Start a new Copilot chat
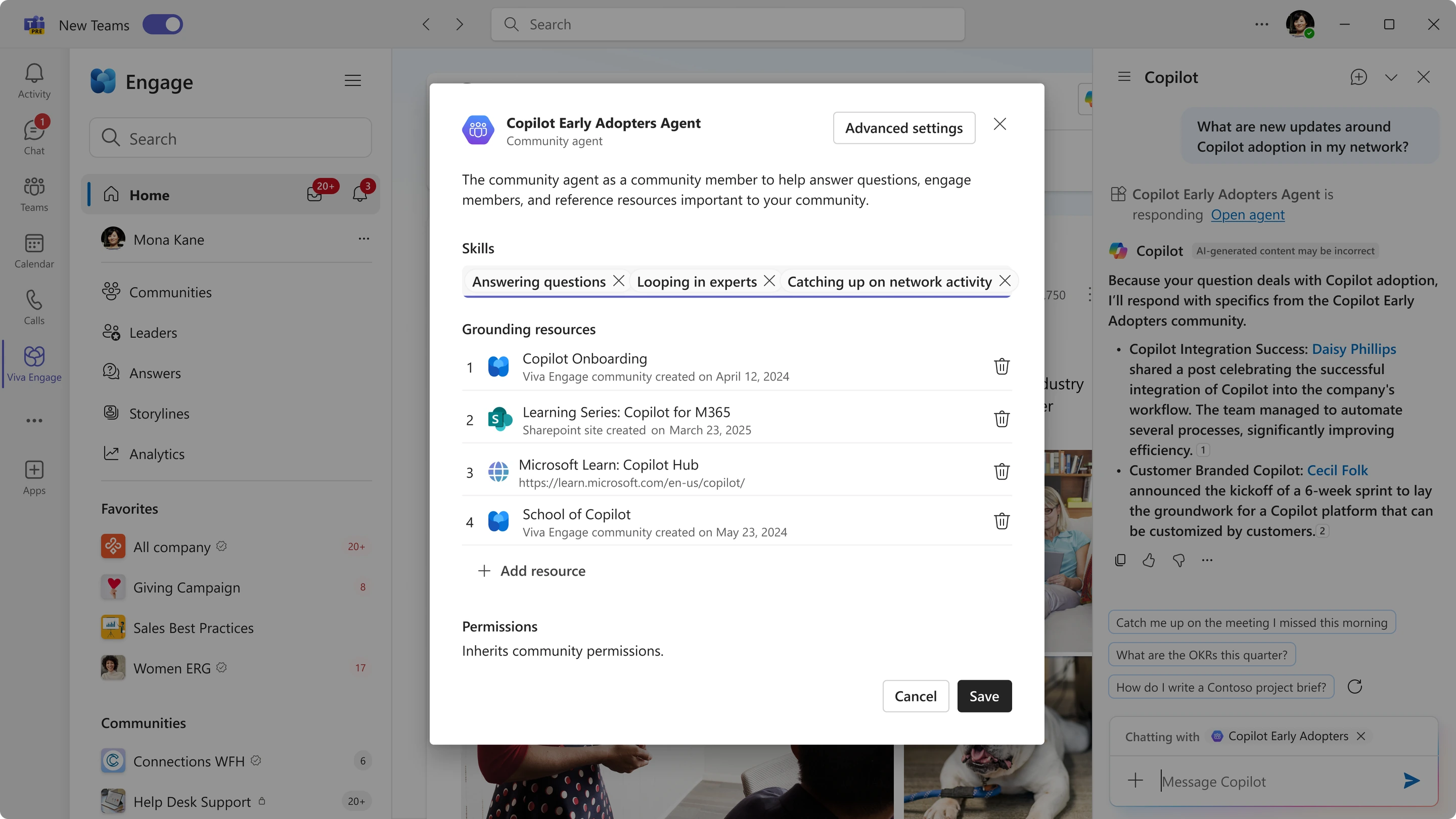1456x819 pixels. 1358,77
